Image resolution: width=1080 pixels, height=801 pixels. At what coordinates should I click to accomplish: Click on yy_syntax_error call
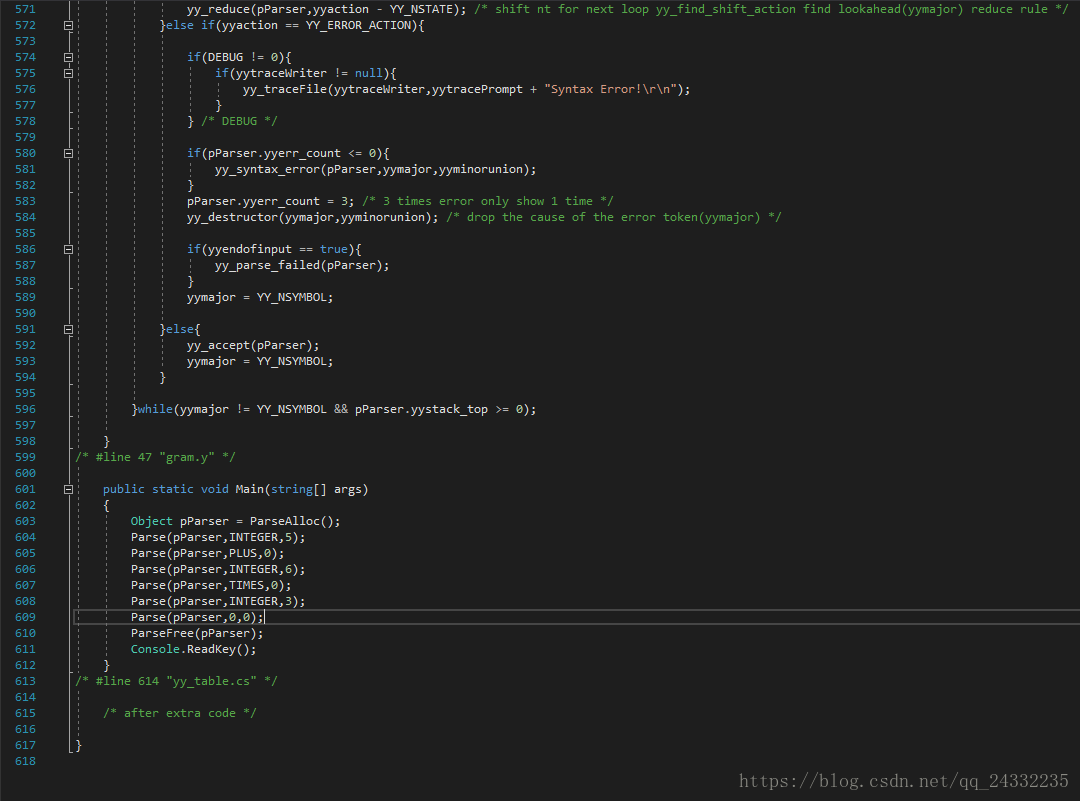tap(375, 169)
